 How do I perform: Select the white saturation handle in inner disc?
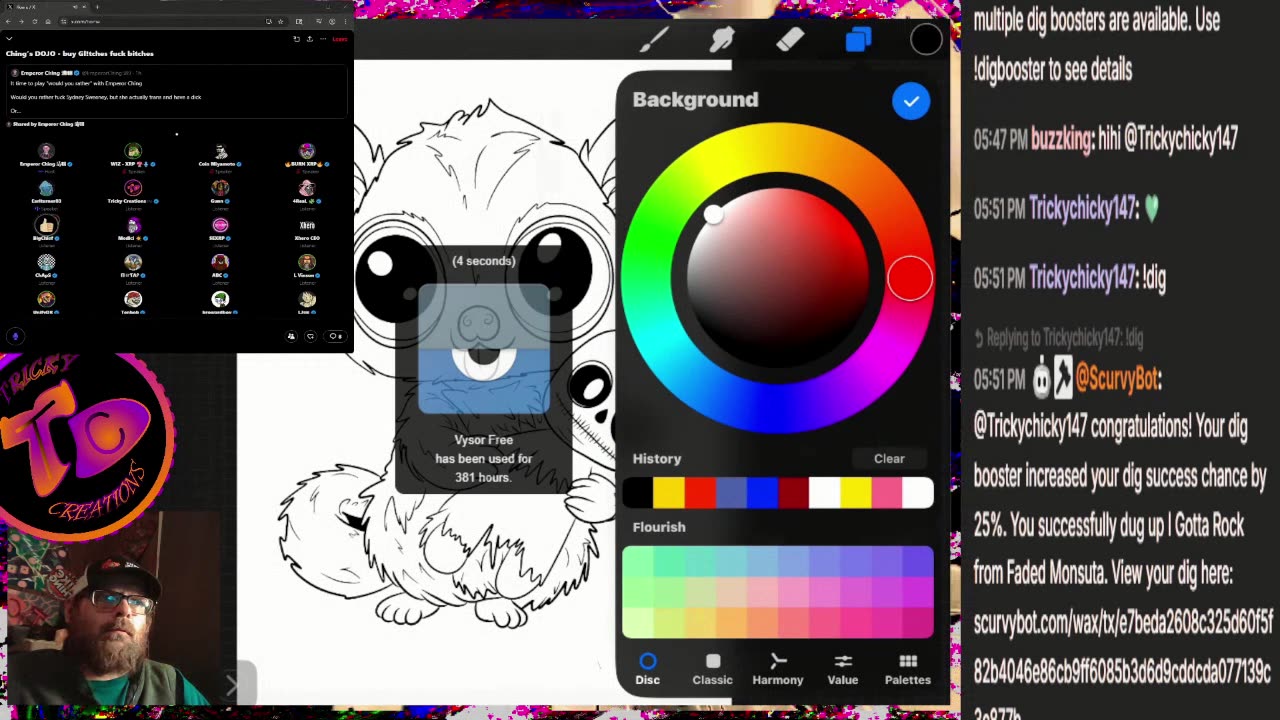[713, 215]
